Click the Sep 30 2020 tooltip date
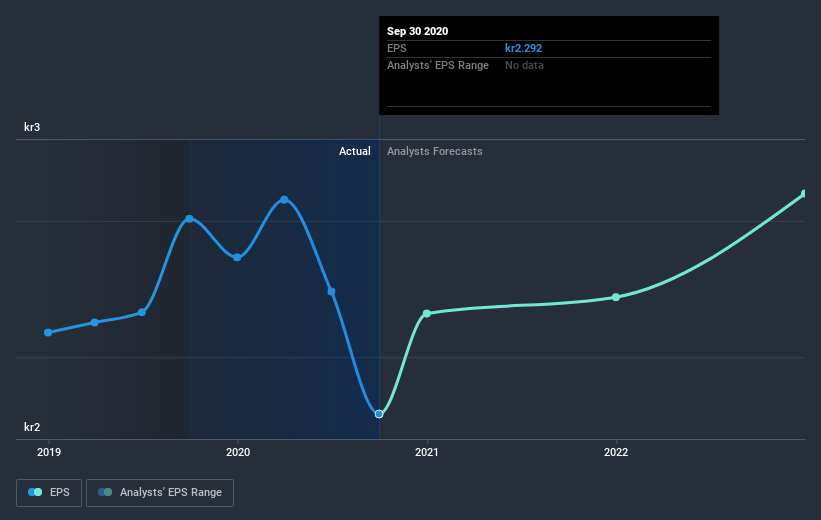Screen dimensions: 821x520 [x=417, y=31]
